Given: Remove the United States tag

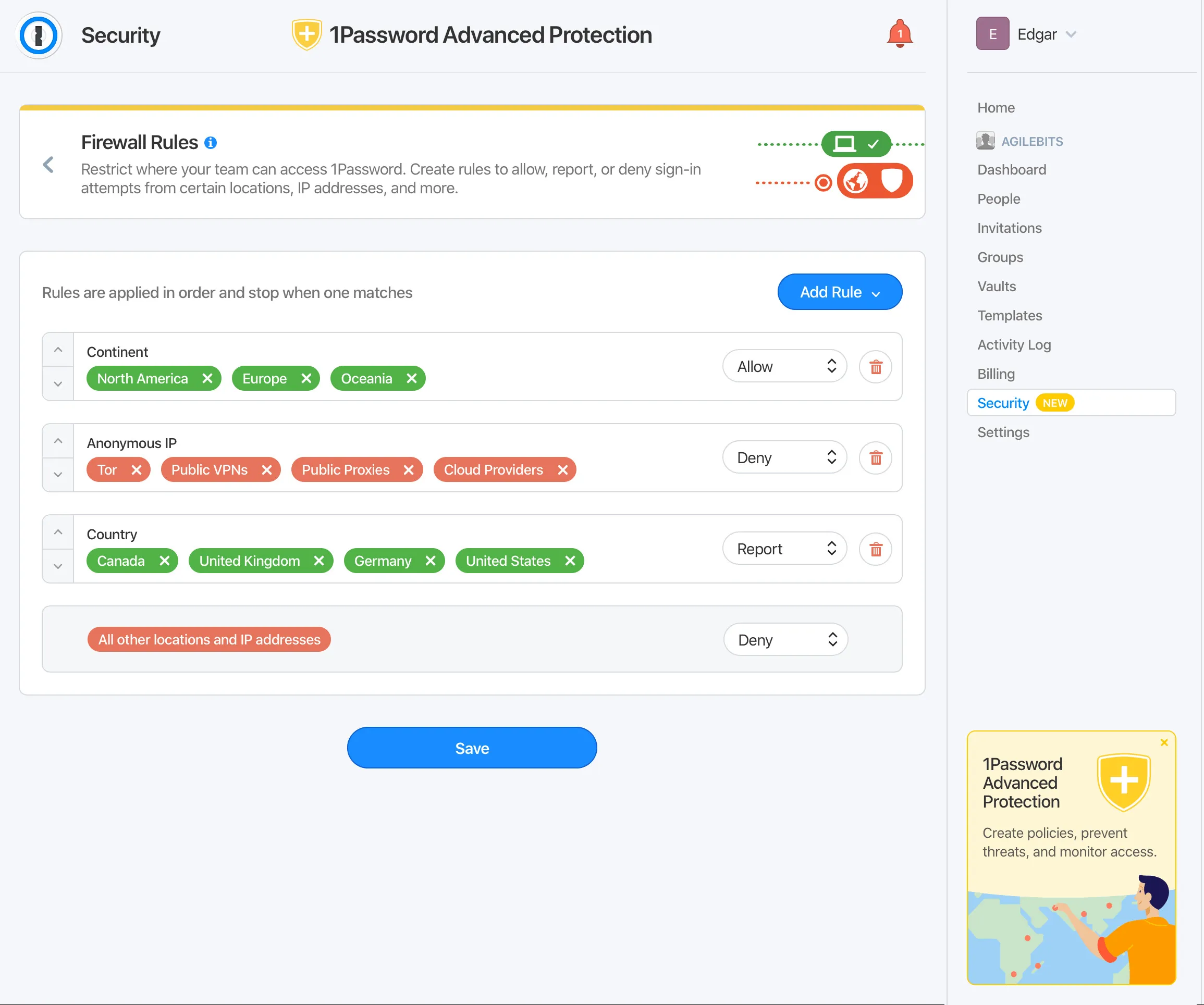Looking at the screenshot, I should 570,561.
